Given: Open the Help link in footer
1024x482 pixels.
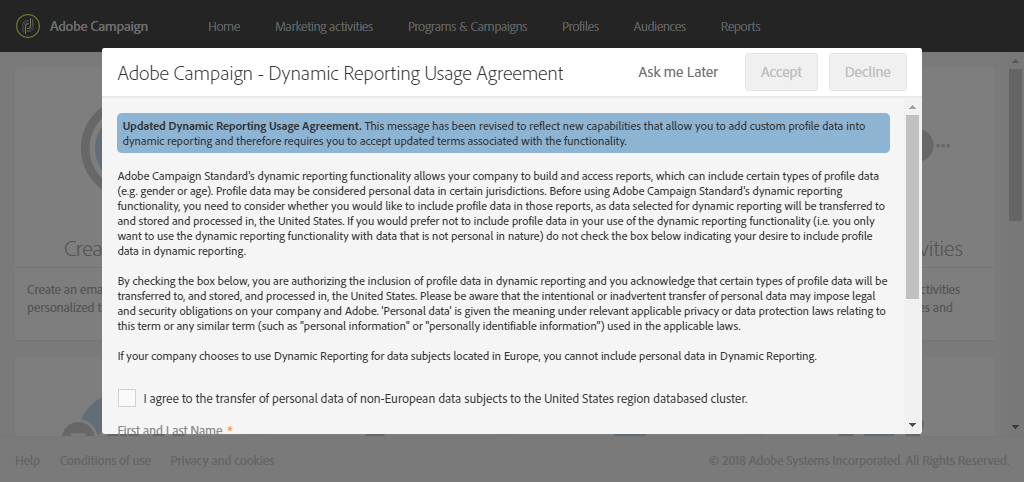Looking at the screenshot, I should point(27,460).
